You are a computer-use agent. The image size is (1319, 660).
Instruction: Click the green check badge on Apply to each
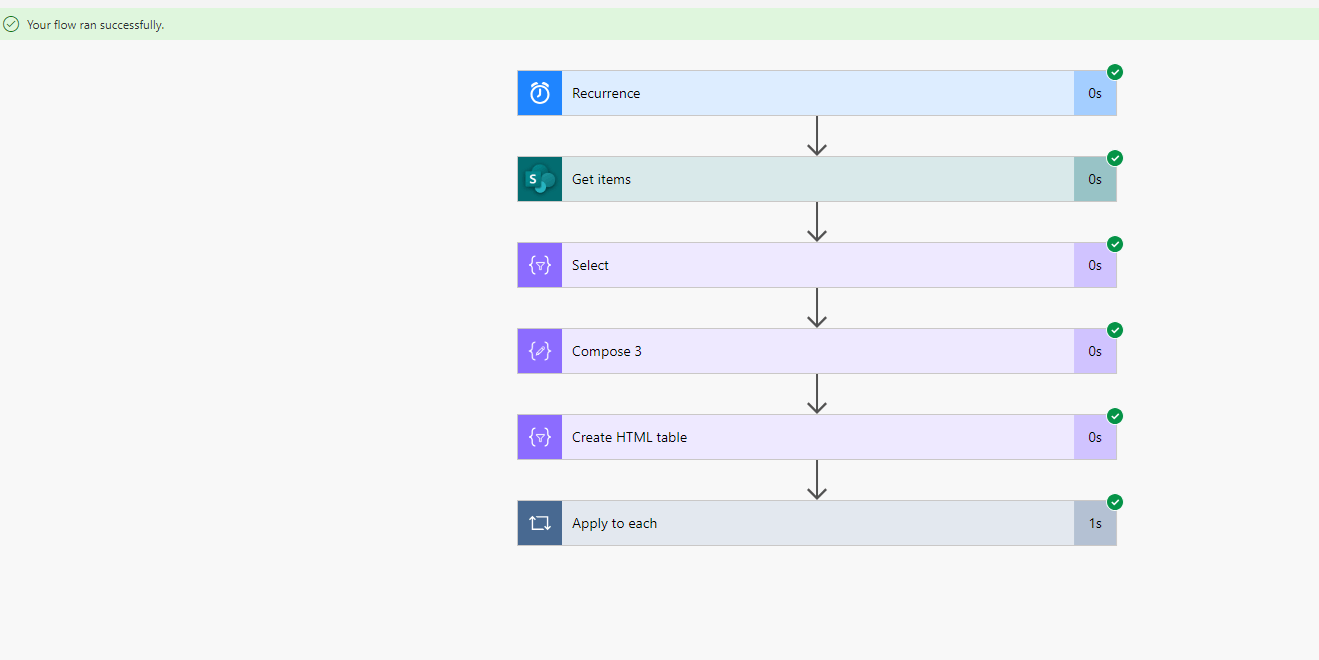click(1115, 502)
